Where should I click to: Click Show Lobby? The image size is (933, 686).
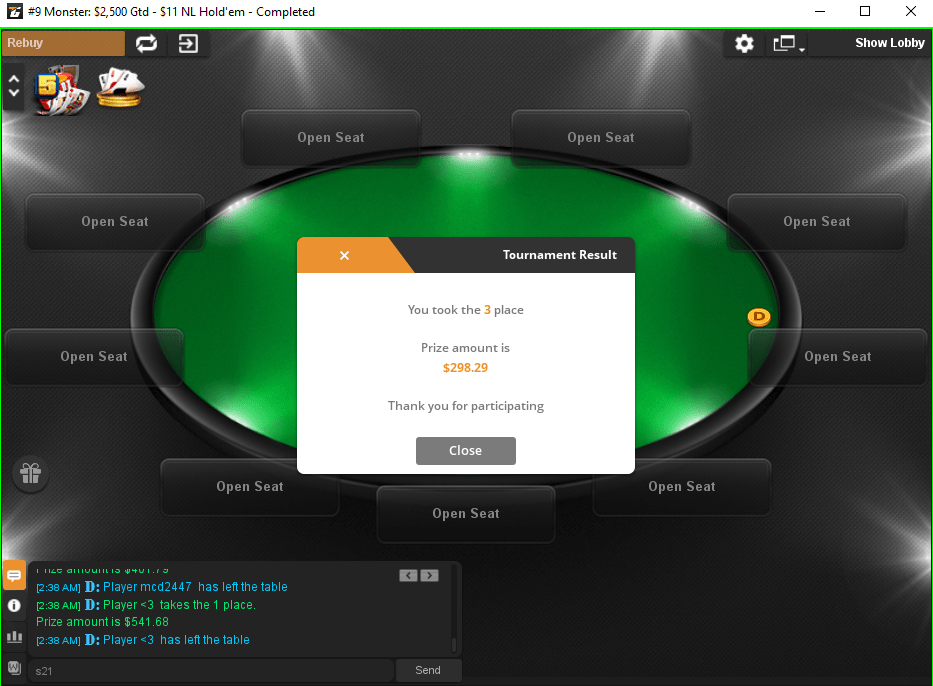tap(890, 43)
